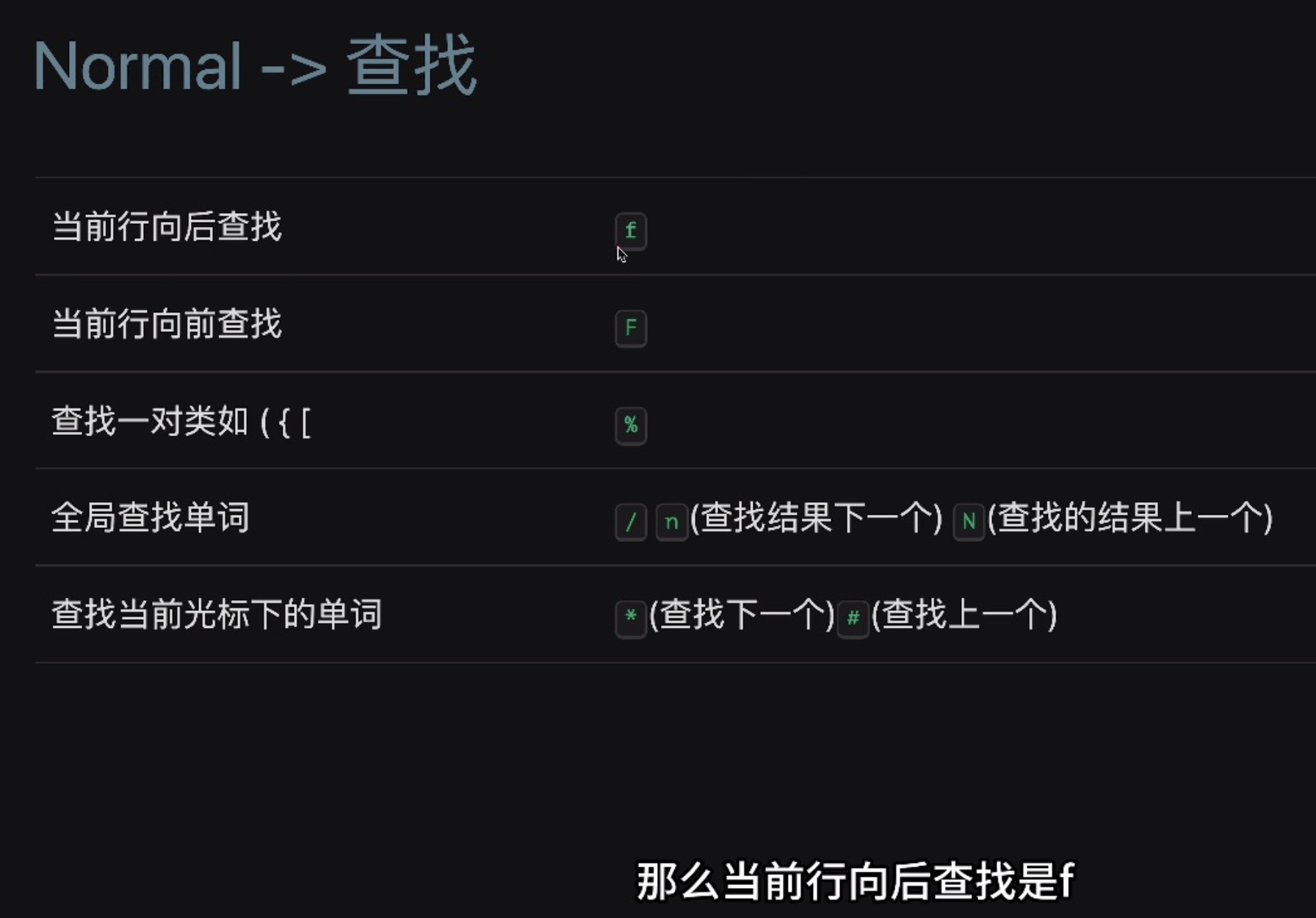
Task: Click the uppercase F key badge
Action: [630, 328]
